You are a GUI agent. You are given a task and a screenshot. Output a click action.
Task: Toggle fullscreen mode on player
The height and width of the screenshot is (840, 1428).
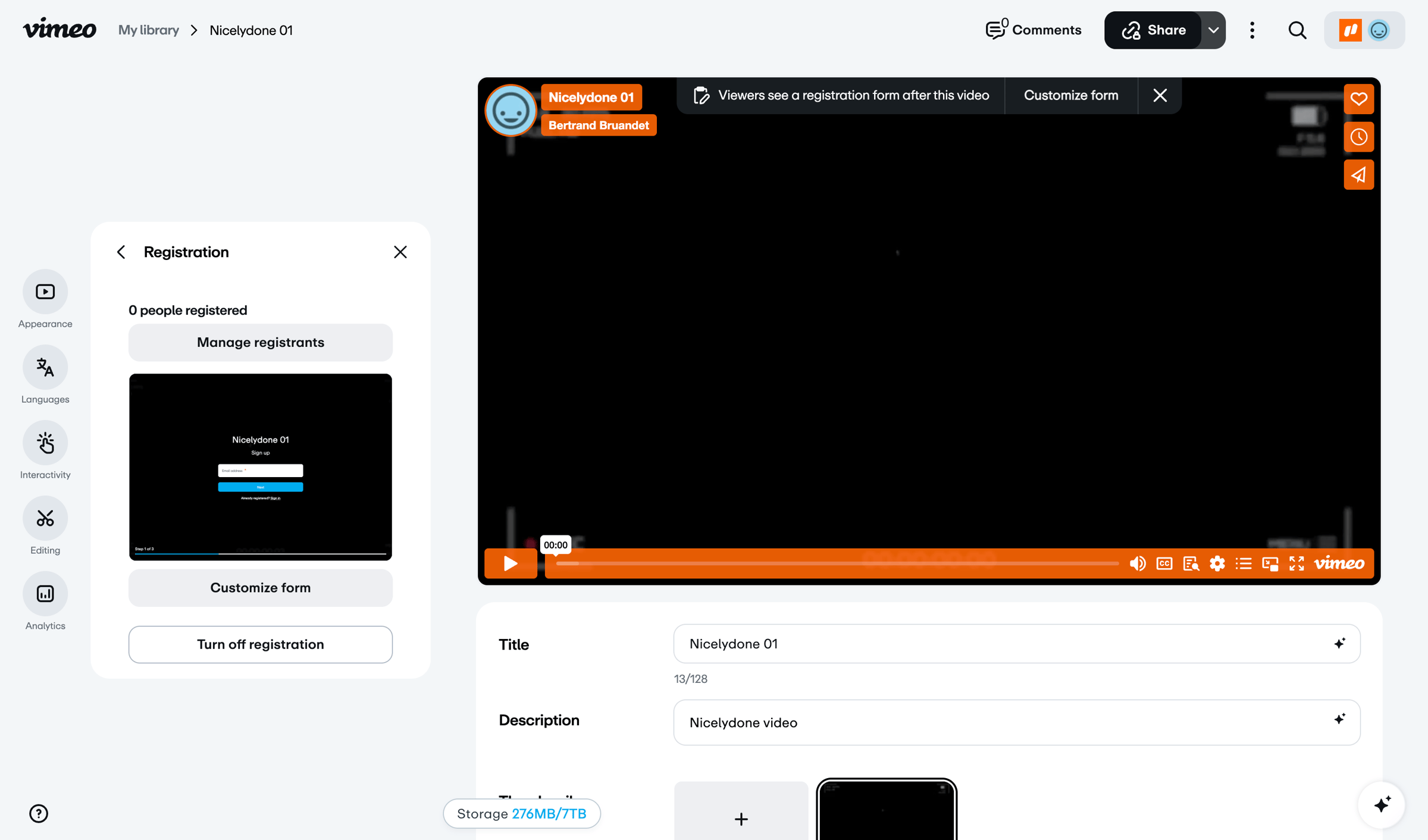coord(1297,563)
